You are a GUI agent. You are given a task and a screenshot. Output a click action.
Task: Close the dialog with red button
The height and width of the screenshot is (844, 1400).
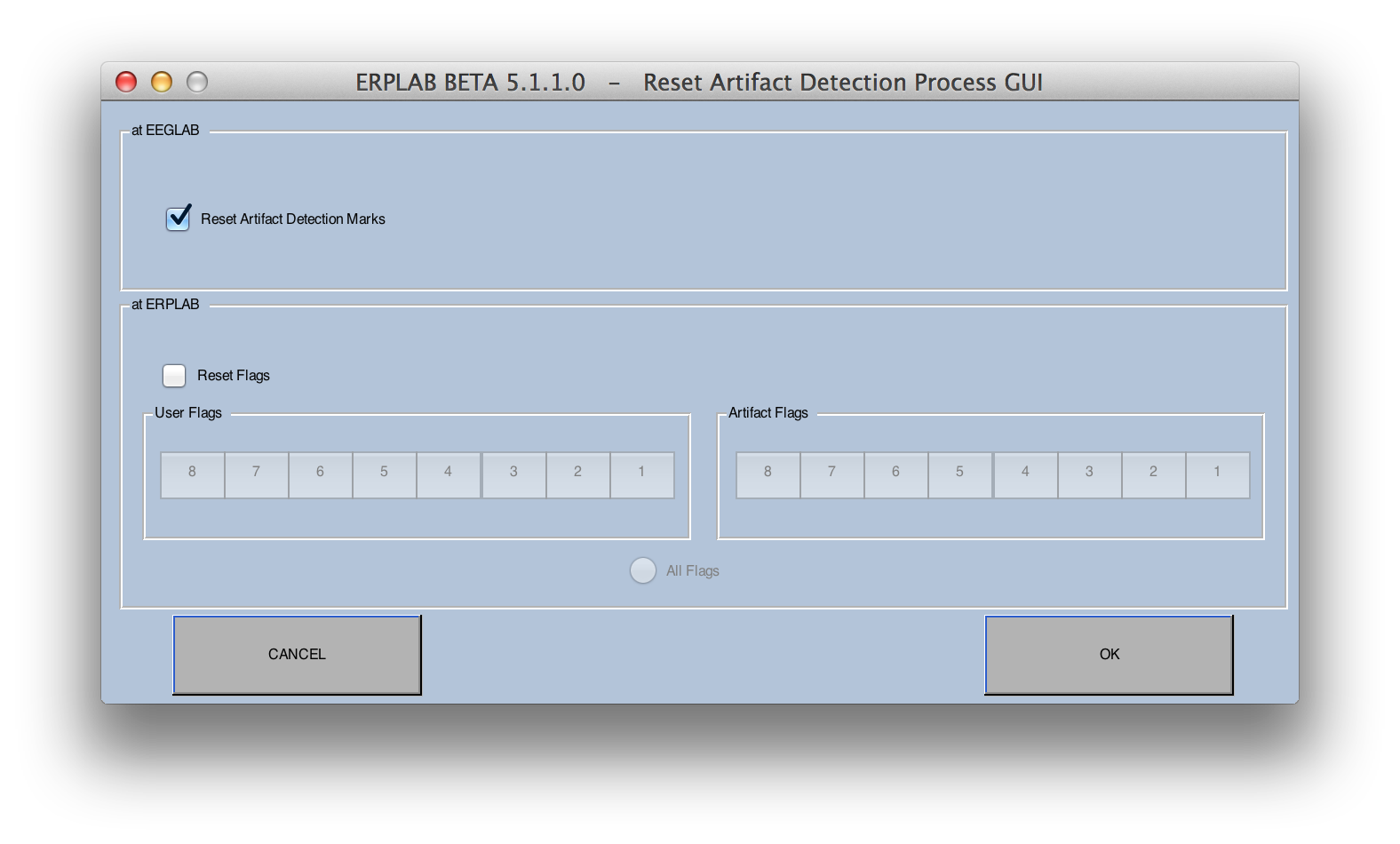coord(126,82)
